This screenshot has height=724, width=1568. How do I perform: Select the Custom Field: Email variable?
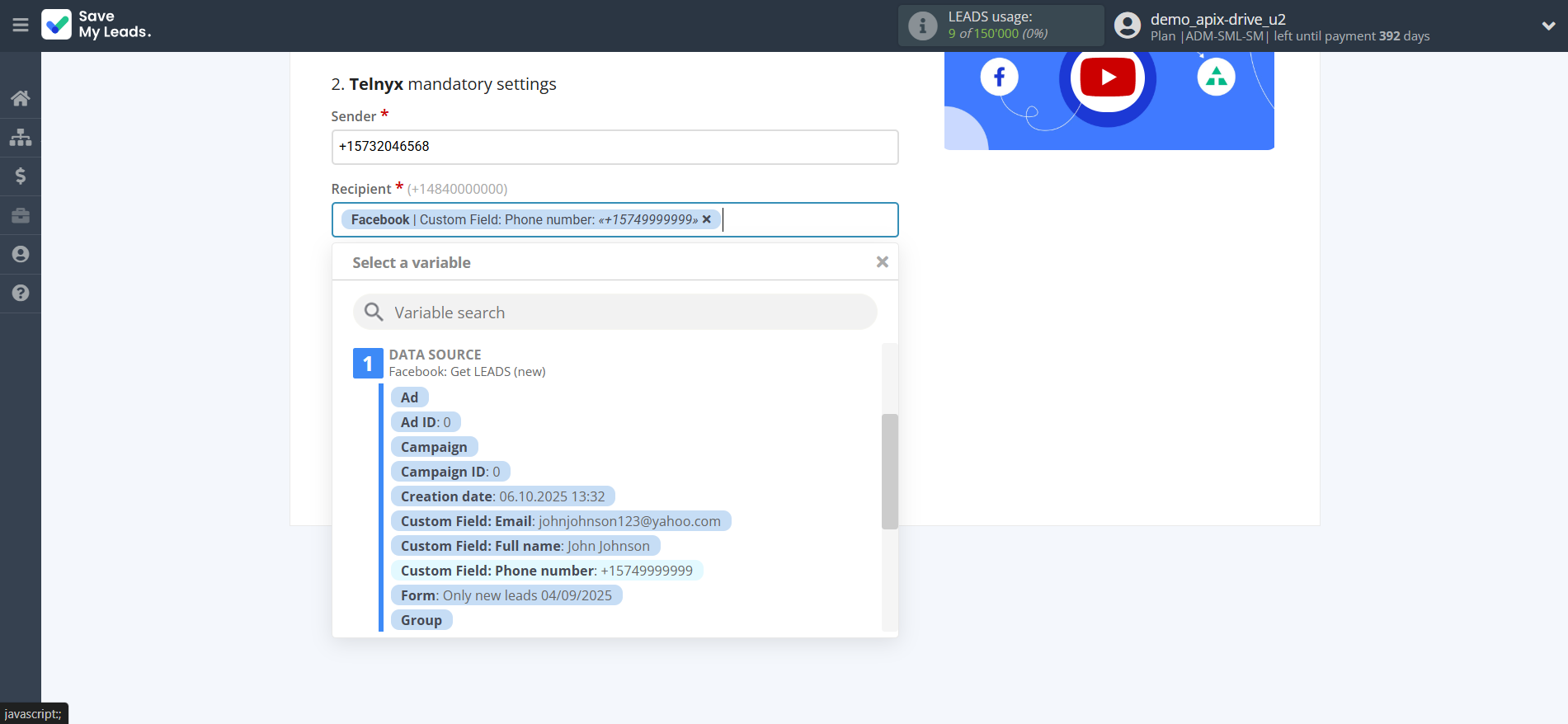pyautogui.click(x=560, y=521)
